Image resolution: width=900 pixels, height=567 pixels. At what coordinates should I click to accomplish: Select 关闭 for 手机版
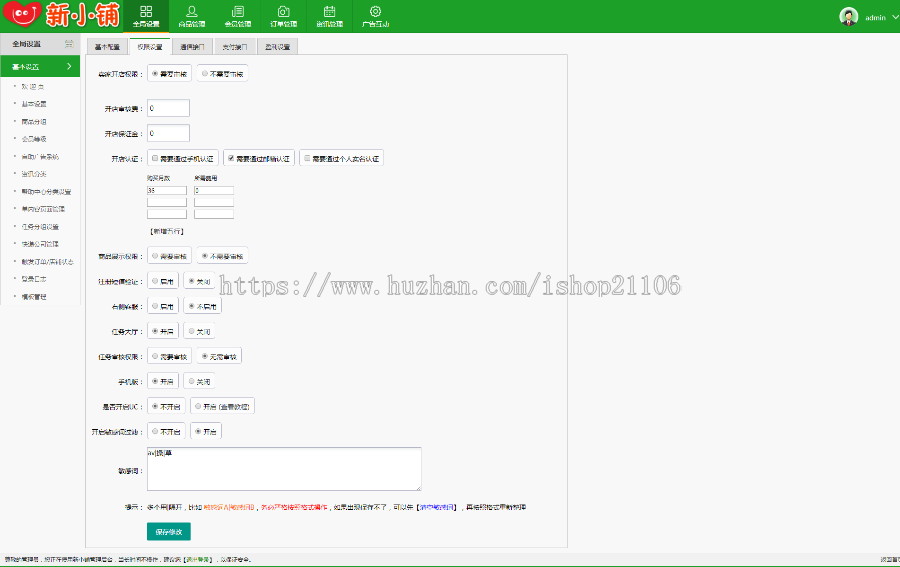(x=192, y=381)
